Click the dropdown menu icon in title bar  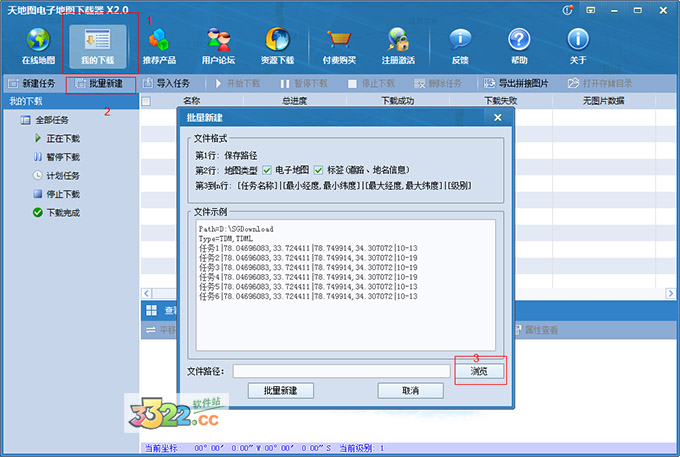[x=591, y=10]
